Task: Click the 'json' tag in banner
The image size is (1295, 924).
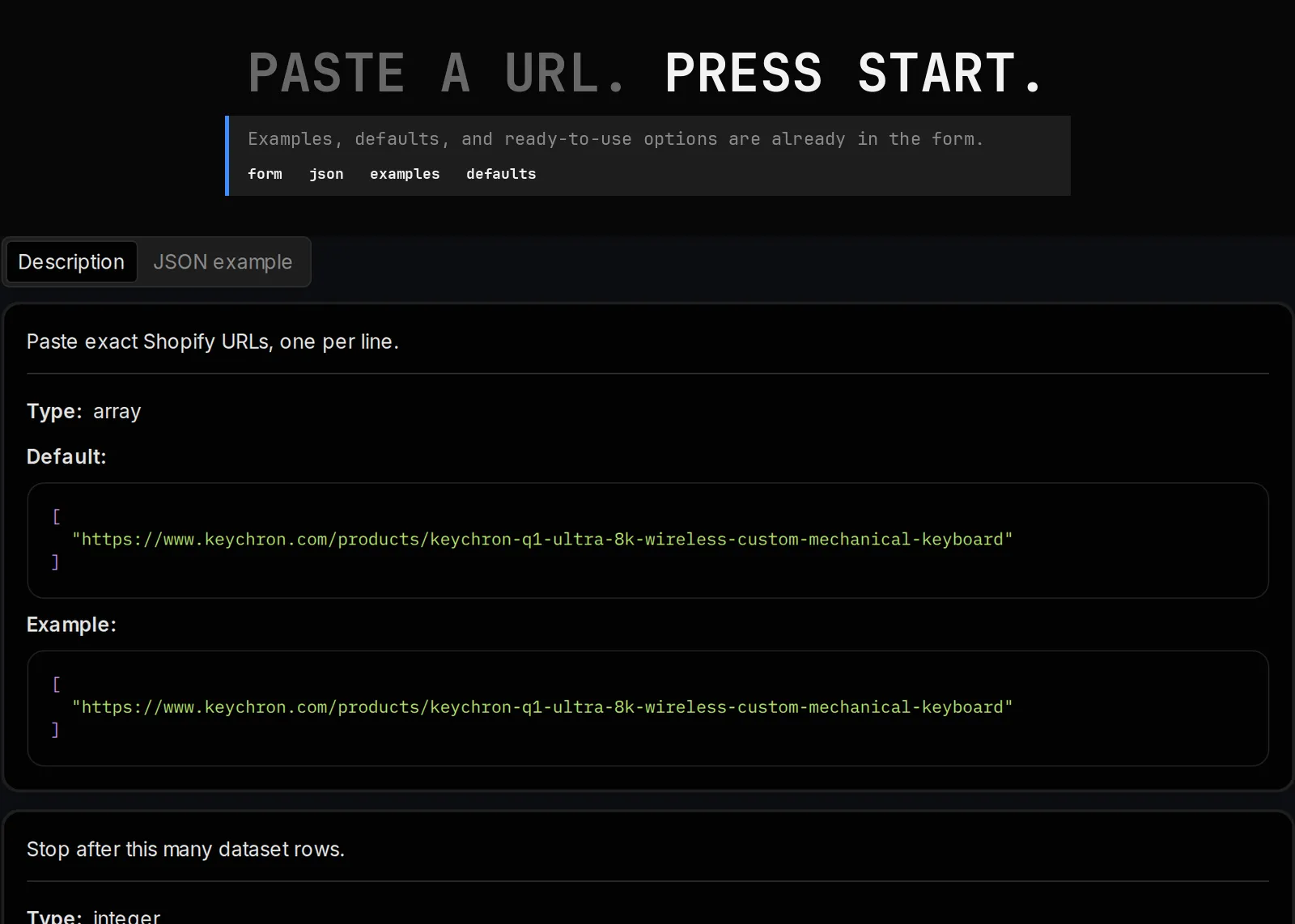Action: [x=326, y=174]
